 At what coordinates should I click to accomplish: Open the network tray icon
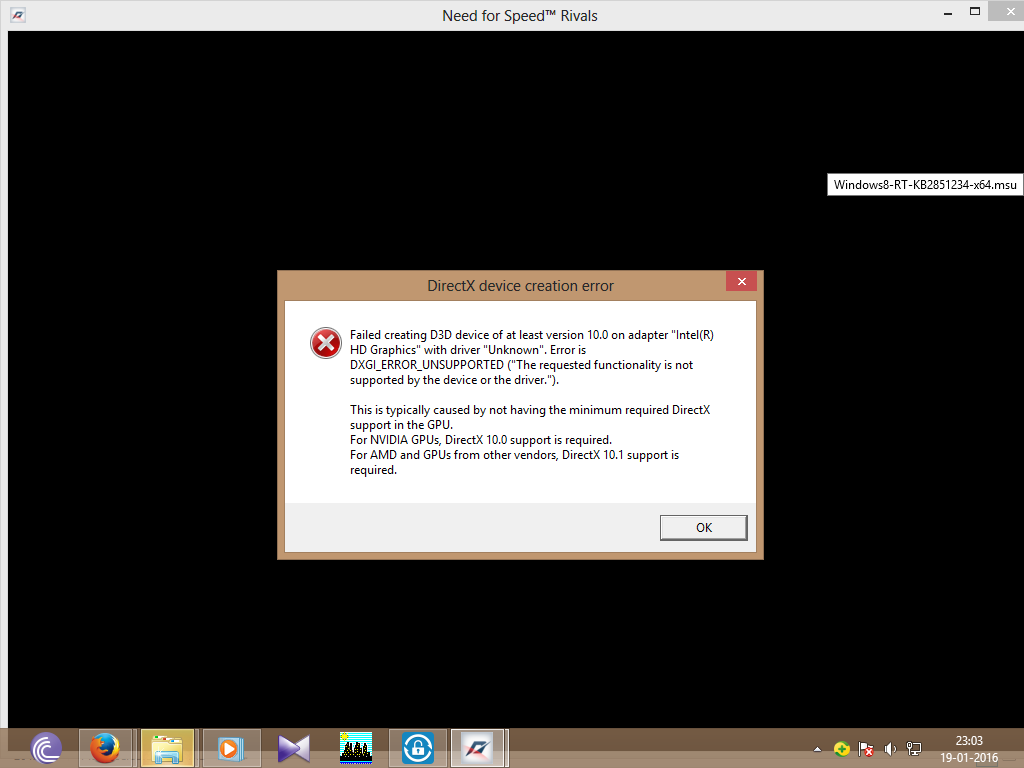click(914, 749)
